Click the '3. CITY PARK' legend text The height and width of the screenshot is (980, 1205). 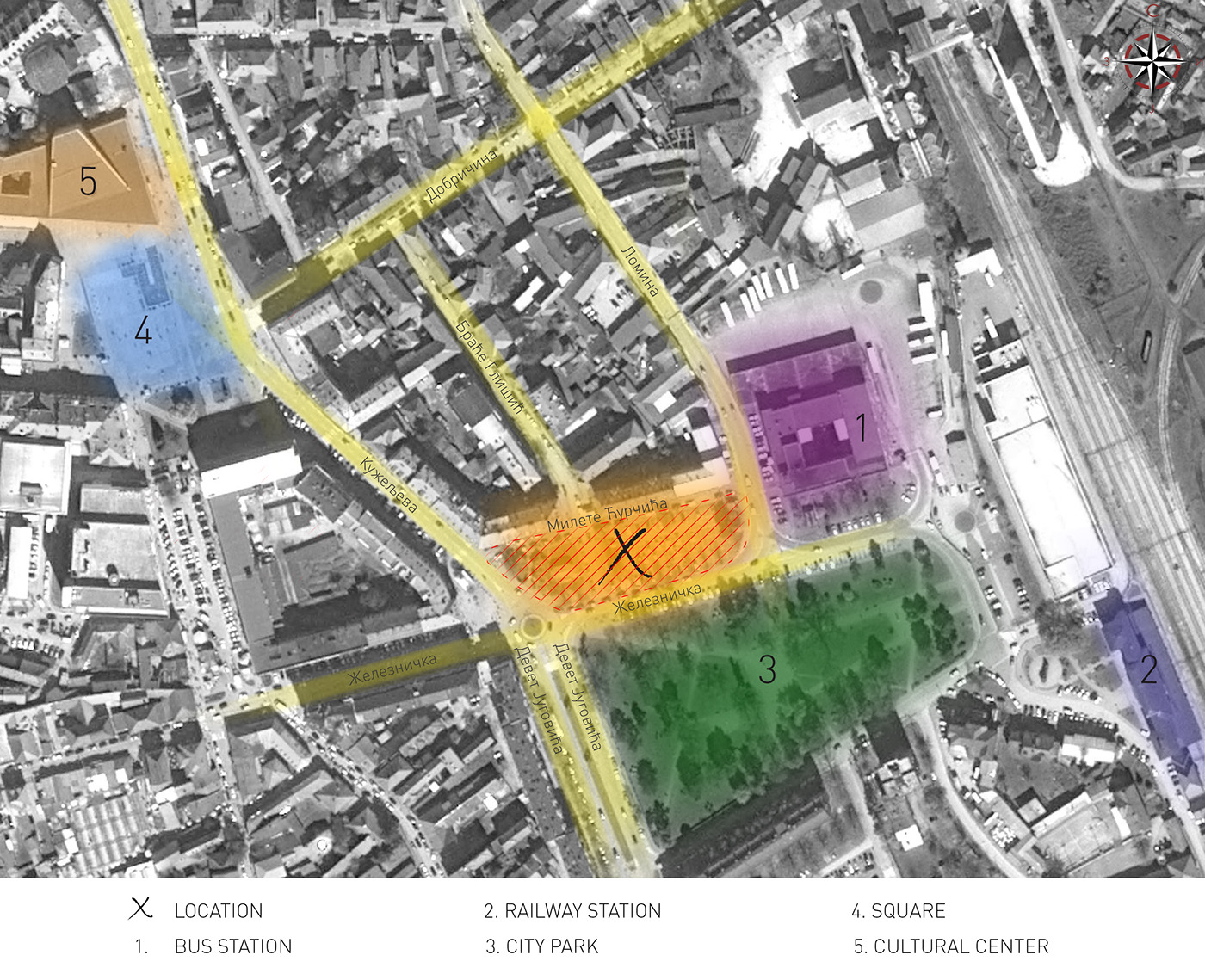541,946
